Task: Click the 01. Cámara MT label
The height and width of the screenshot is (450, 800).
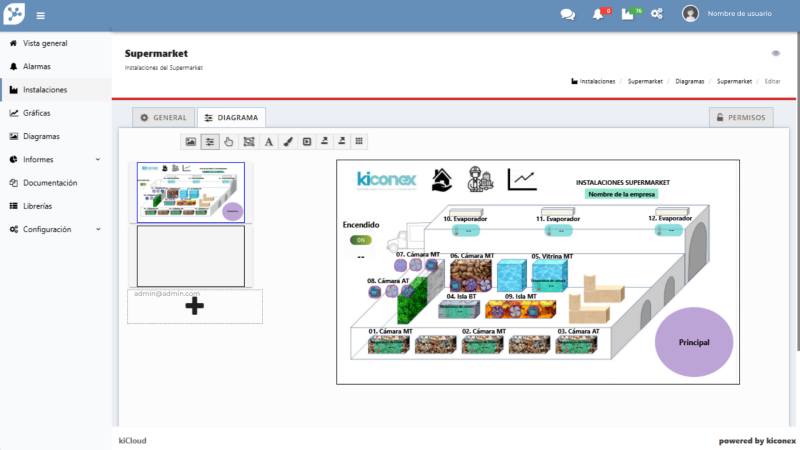Action: click(x=390, y=331)
